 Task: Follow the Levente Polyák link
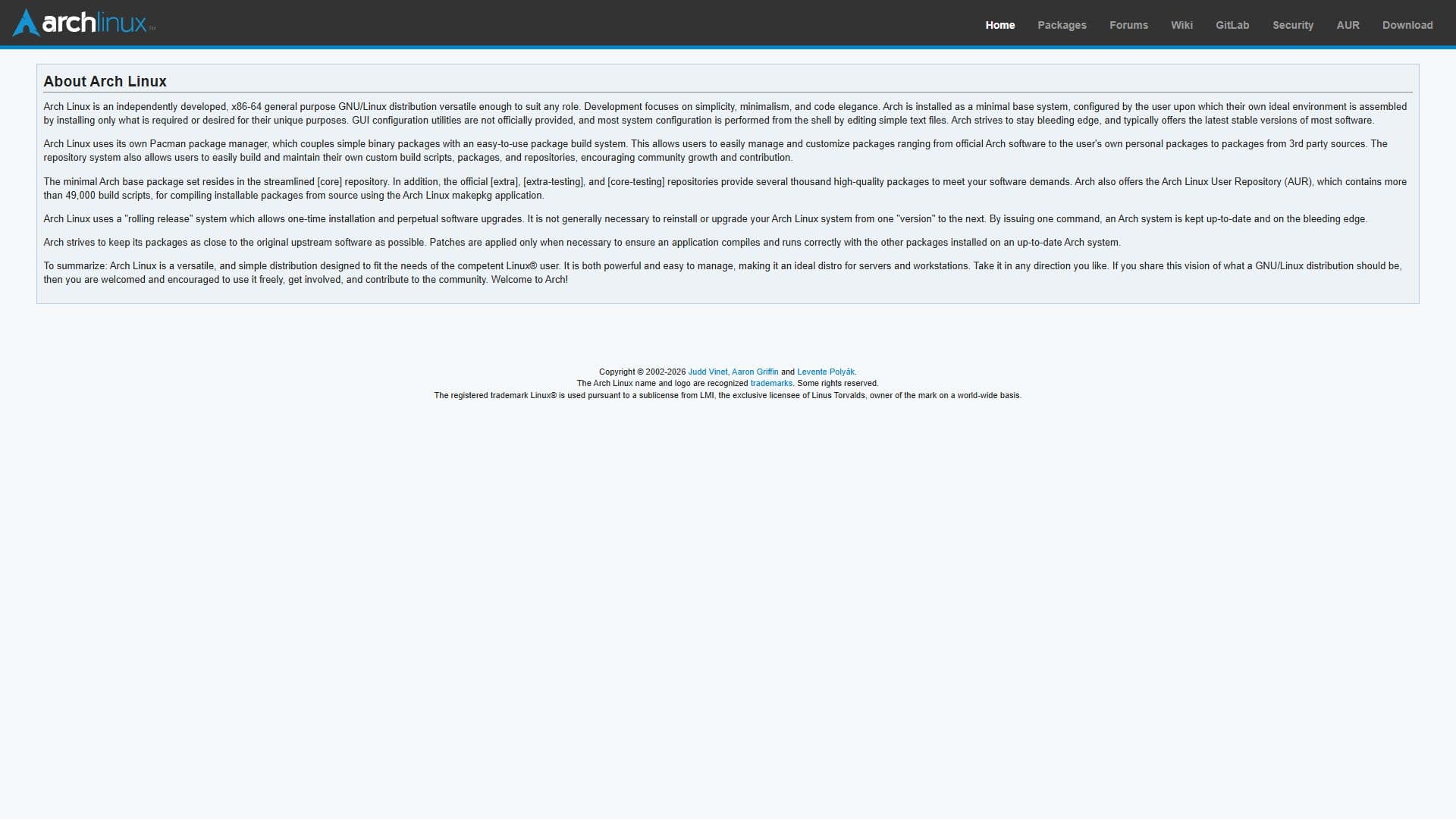[x=825, y=372]
